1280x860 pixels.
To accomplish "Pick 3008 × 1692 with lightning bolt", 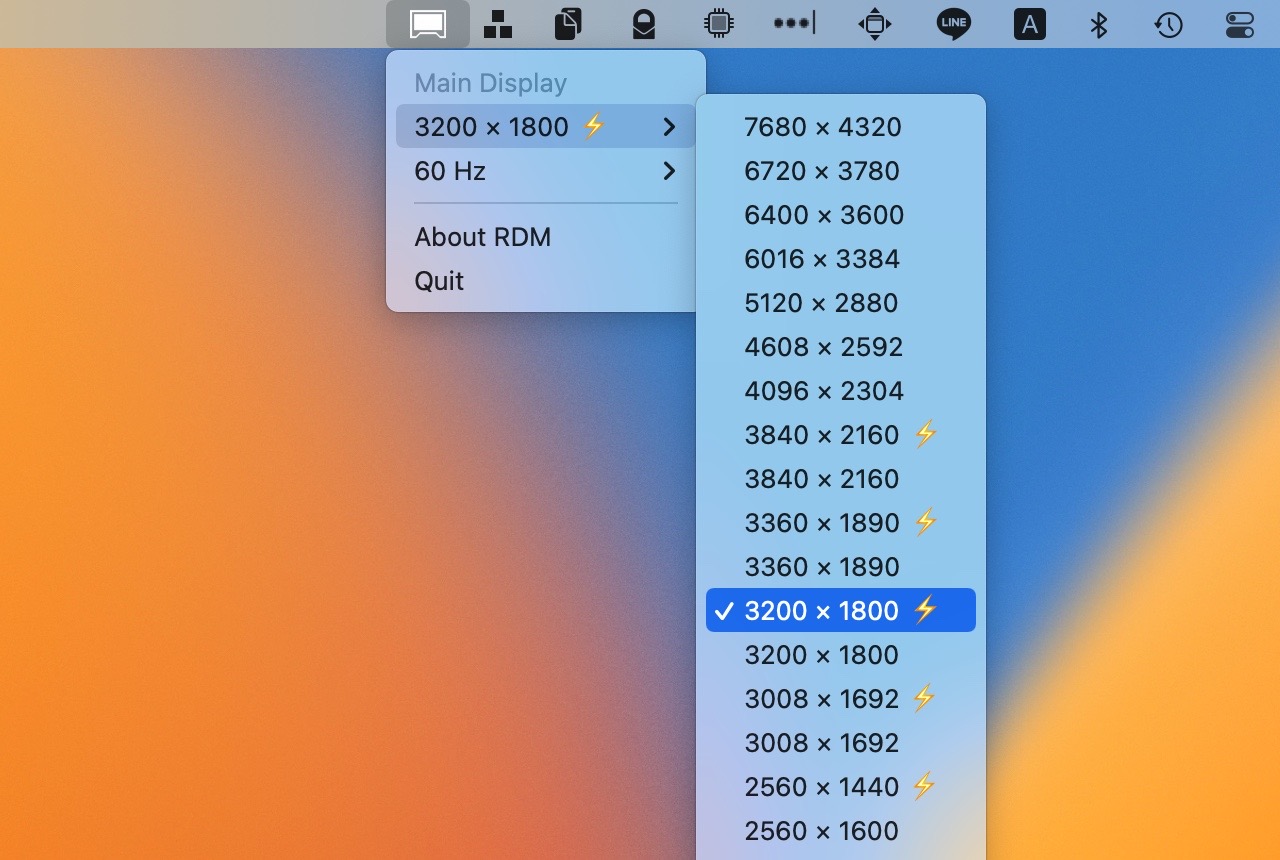I will pyautogui.click(x=841, y=699).
